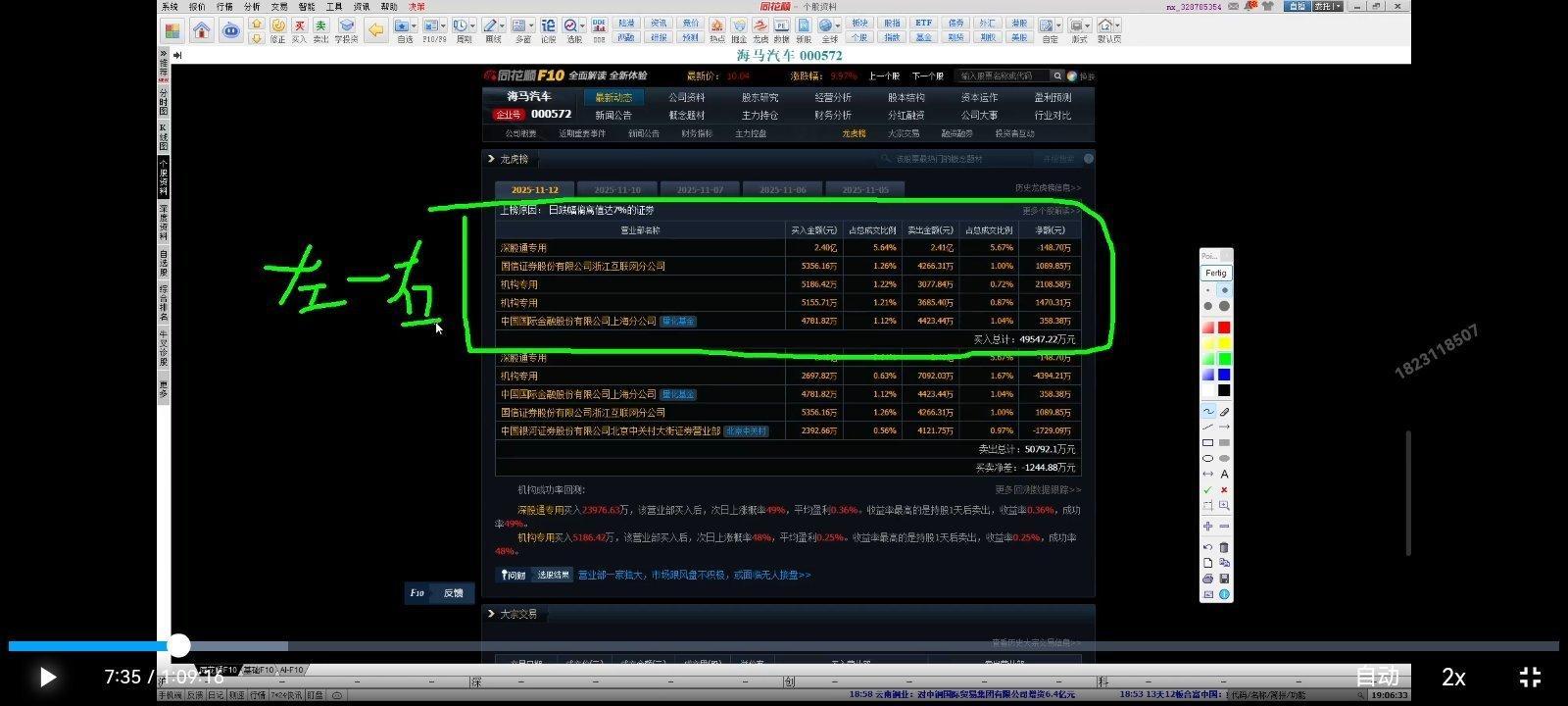Image resolution: width=1568 pixels, height=706 pixels.
Task: Click the Fertig button in annotation palette
Action: [1216, 273]
